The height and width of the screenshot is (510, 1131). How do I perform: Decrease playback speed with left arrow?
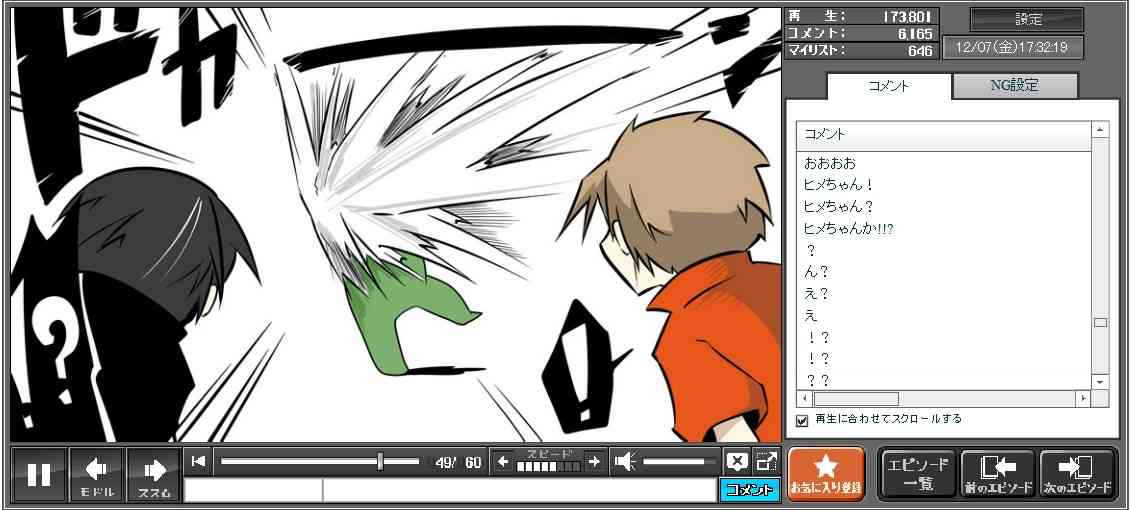pyautogui.click(x=503, y=461)
